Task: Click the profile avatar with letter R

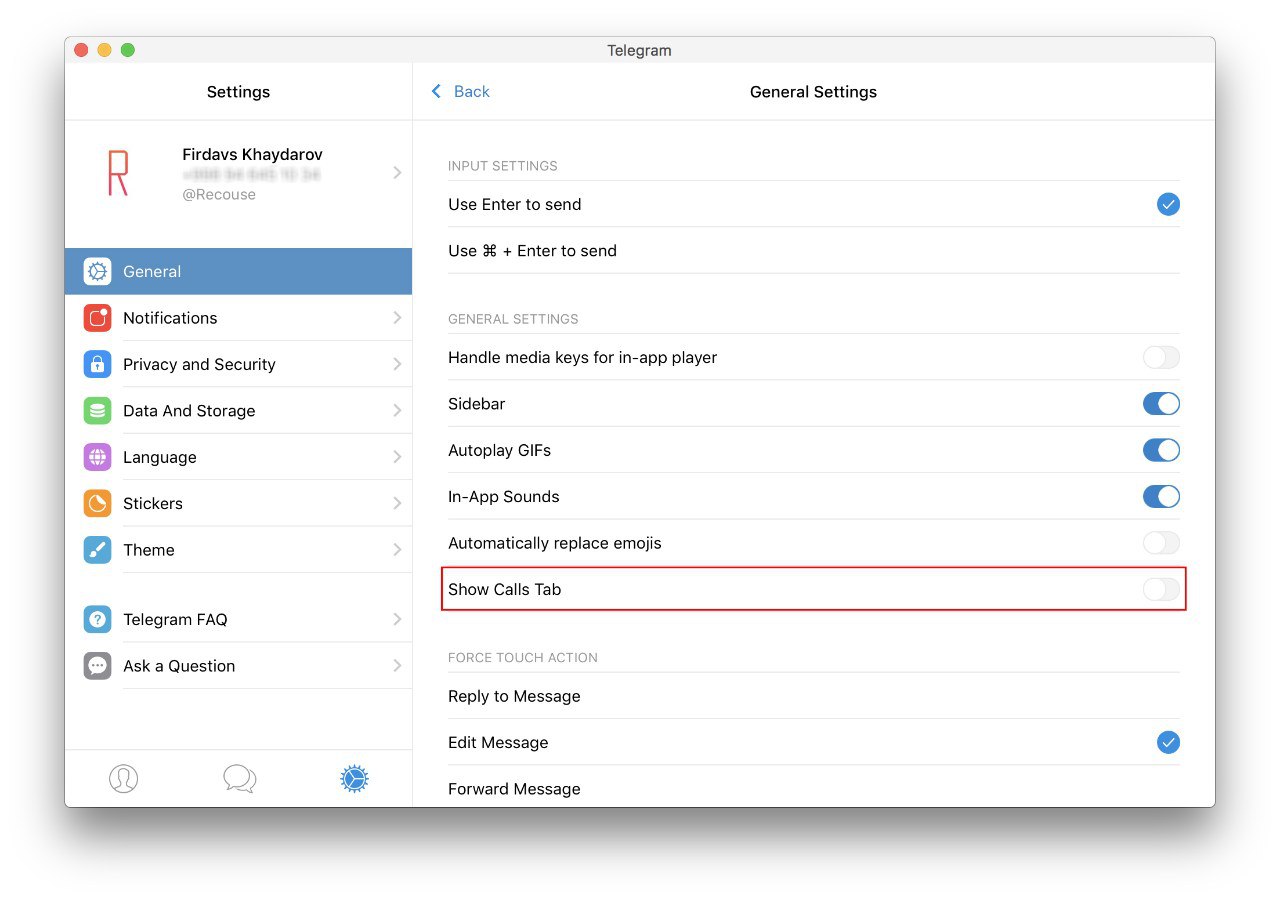Action: (118, 173)
